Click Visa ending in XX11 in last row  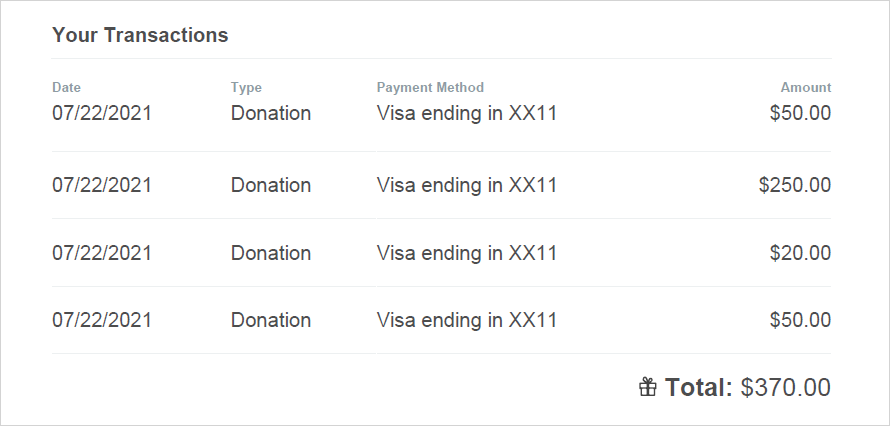[x=467, y=320]
